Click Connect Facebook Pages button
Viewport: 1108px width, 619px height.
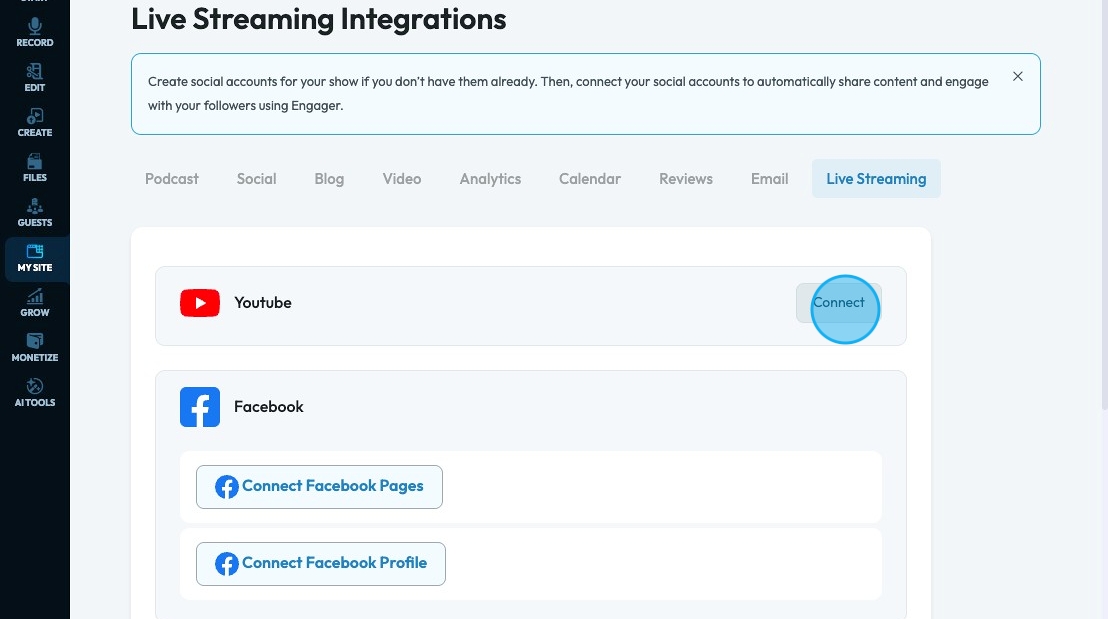pos(319,487)
